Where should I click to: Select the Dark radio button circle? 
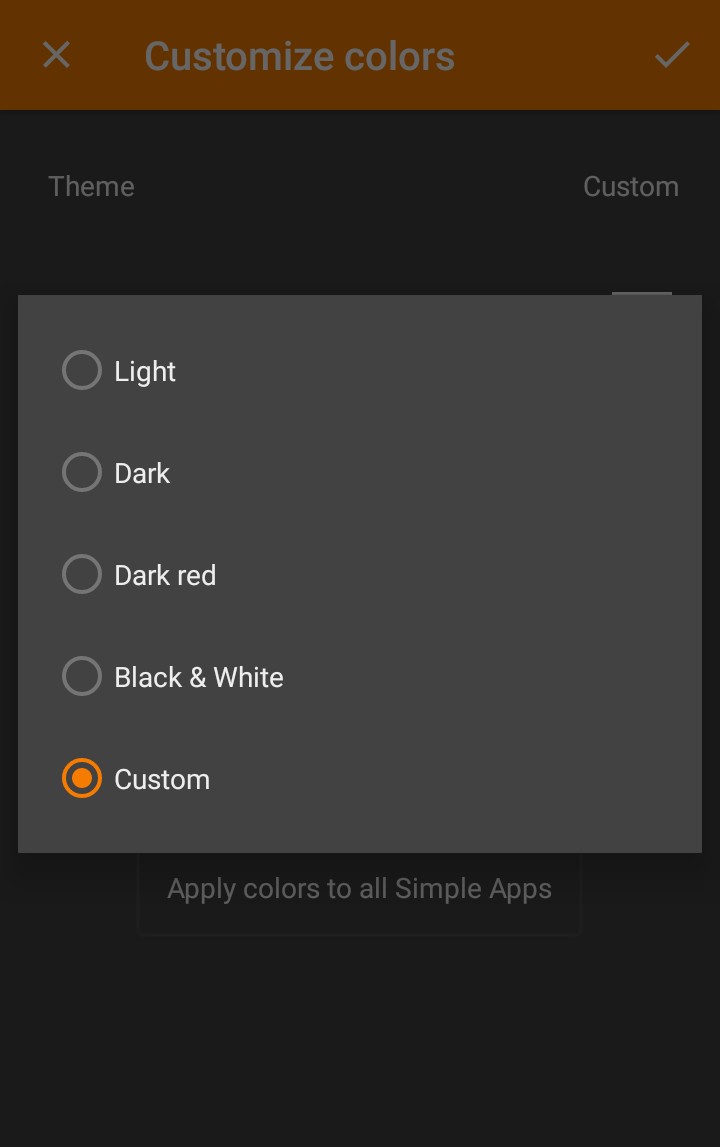82,472
